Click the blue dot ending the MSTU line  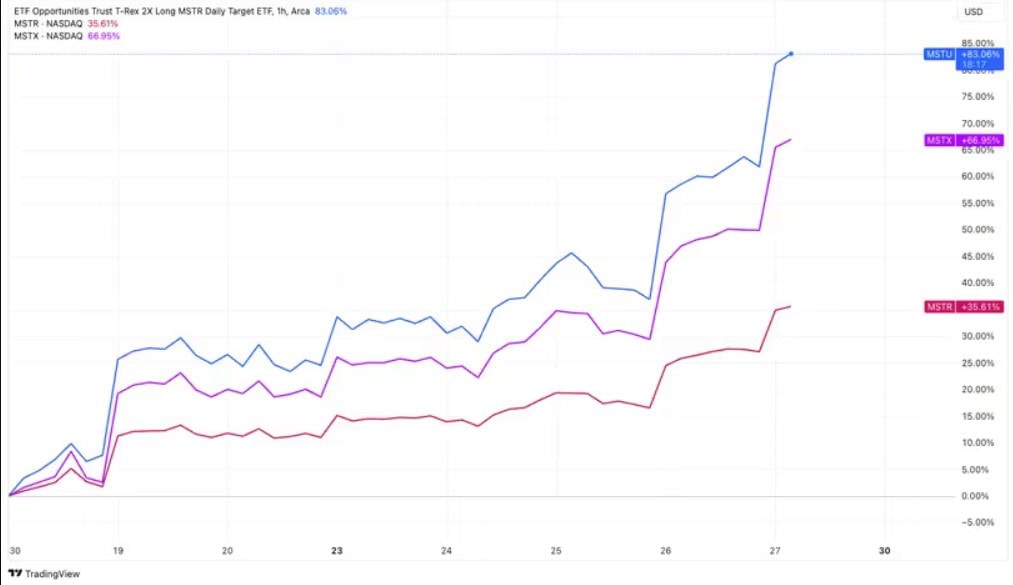pyautogui.click(x=791, y=54)
